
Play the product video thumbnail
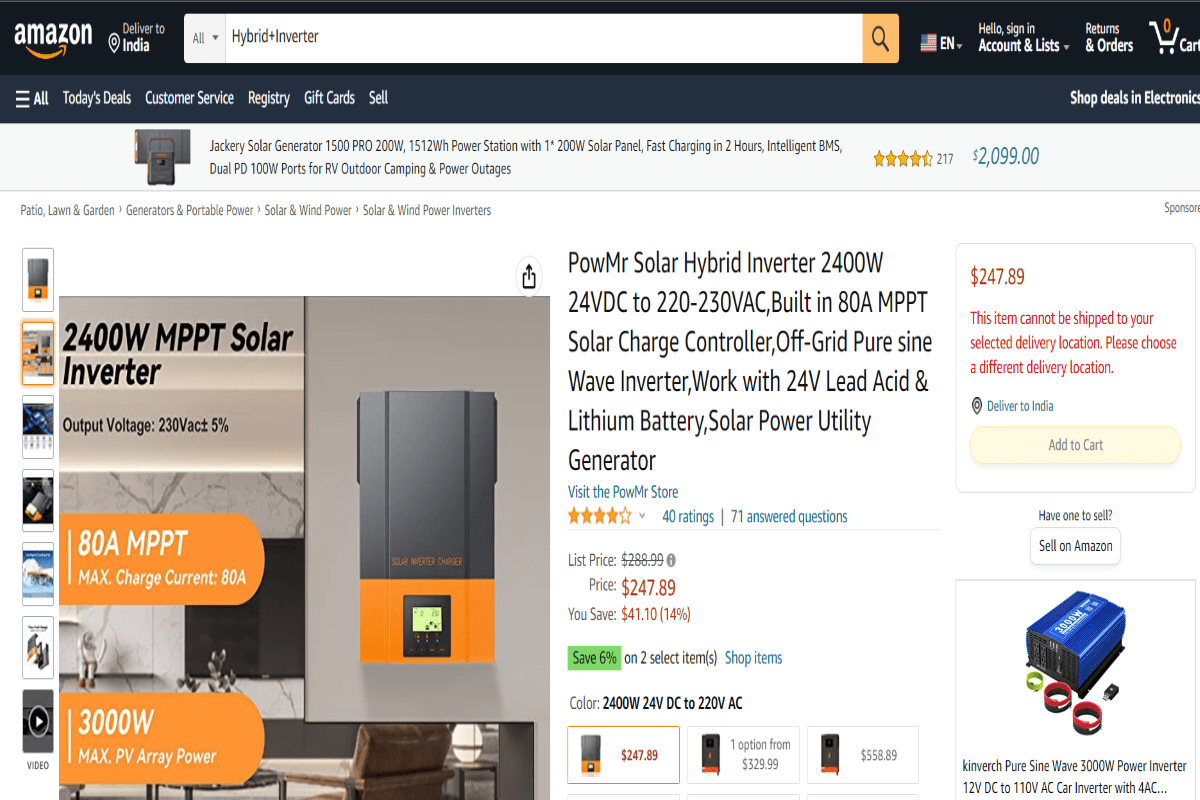click(x=38, y=721)
